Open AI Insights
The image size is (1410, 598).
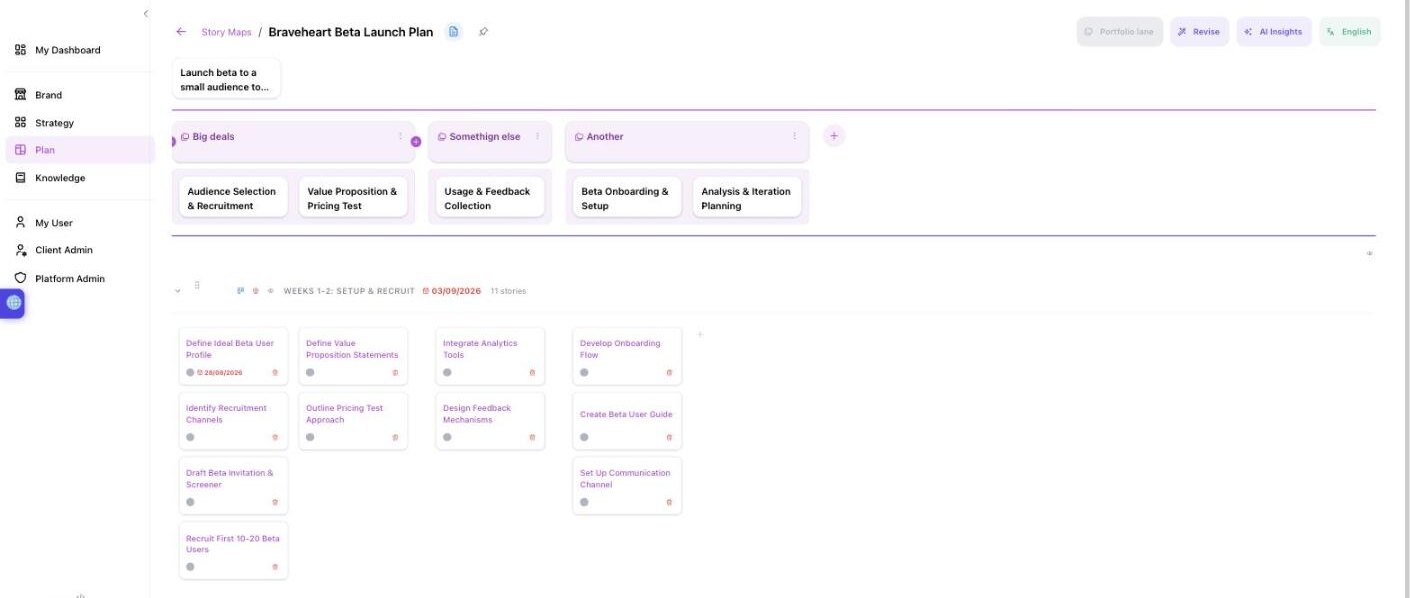[x=1274, y=32]
